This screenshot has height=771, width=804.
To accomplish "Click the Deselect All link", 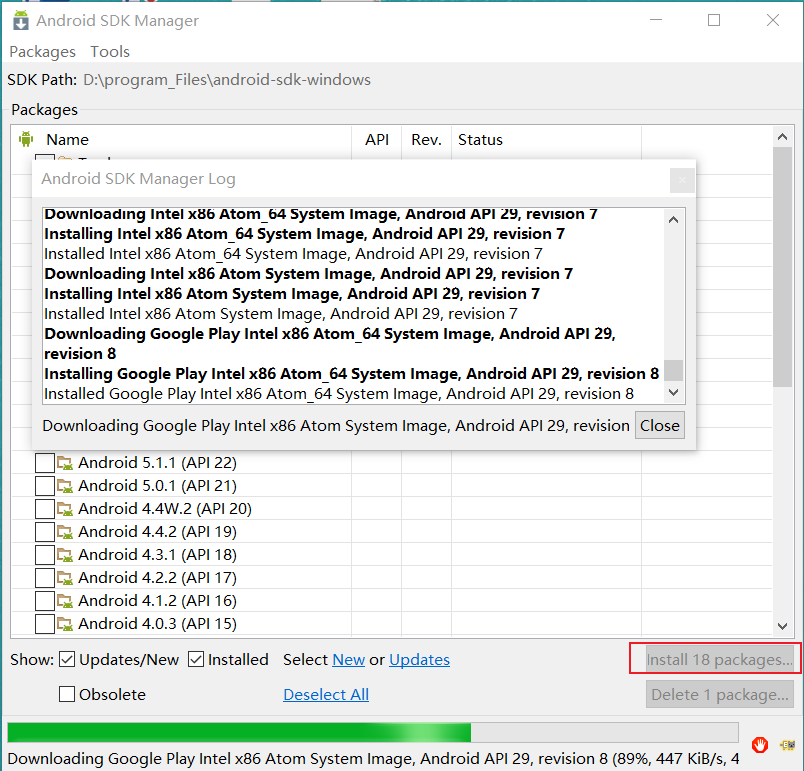I will (x=326, y=695).
